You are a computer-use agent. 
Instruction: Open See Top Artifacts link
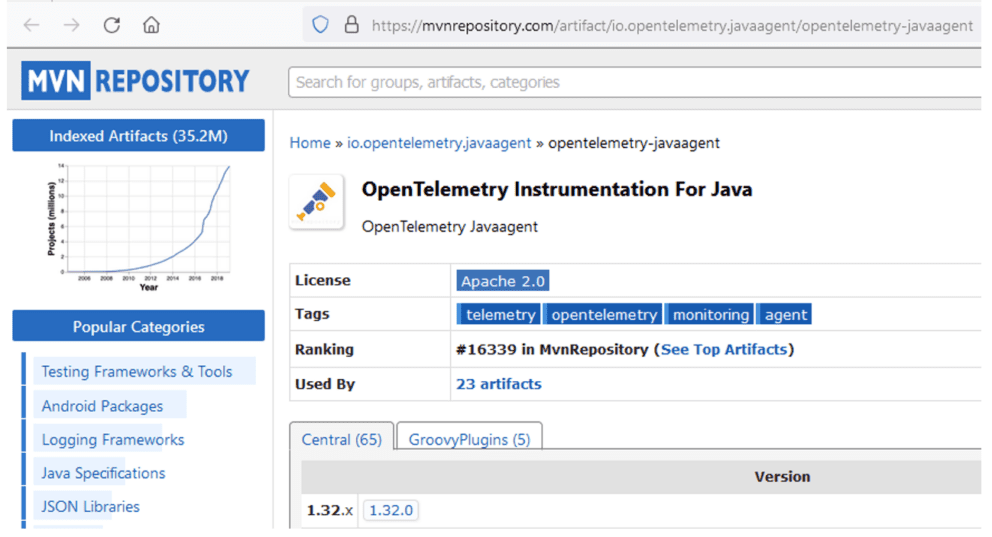point(724,350)
